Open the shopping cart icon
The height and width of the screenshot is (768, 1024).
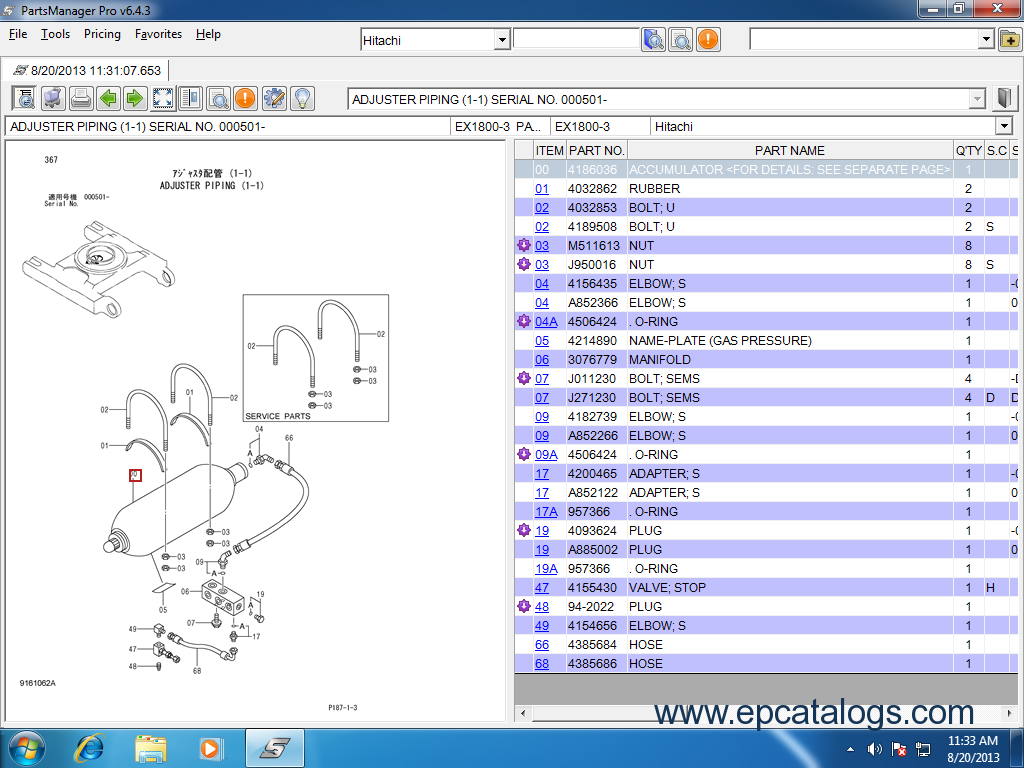53,98
